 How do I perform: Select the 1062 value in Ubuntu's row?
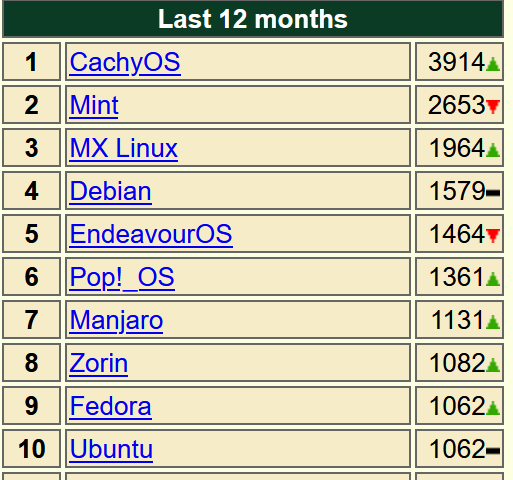click(x=457, y=449)
